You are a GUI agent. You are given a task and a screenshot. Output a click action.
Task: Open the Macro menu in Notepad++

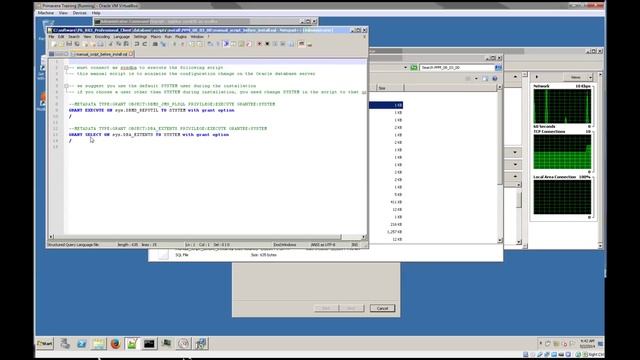coord(156,37)
